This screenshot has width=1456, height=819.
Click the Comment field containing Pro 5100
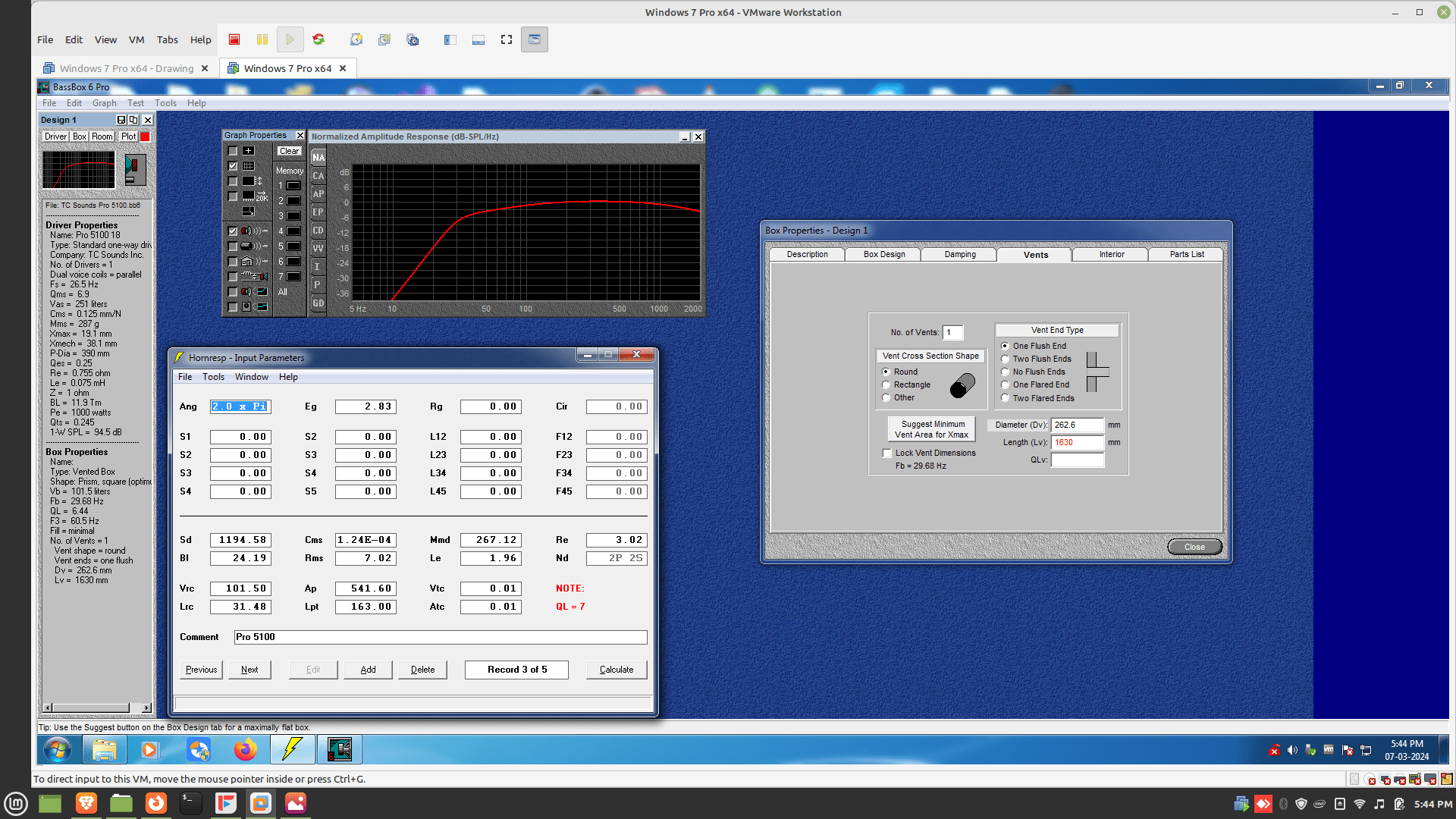click(x=440, y=637)
